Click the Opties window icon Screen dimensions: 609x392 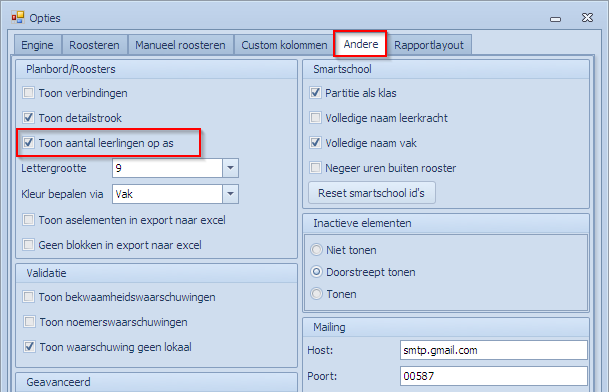coord(17,17)
